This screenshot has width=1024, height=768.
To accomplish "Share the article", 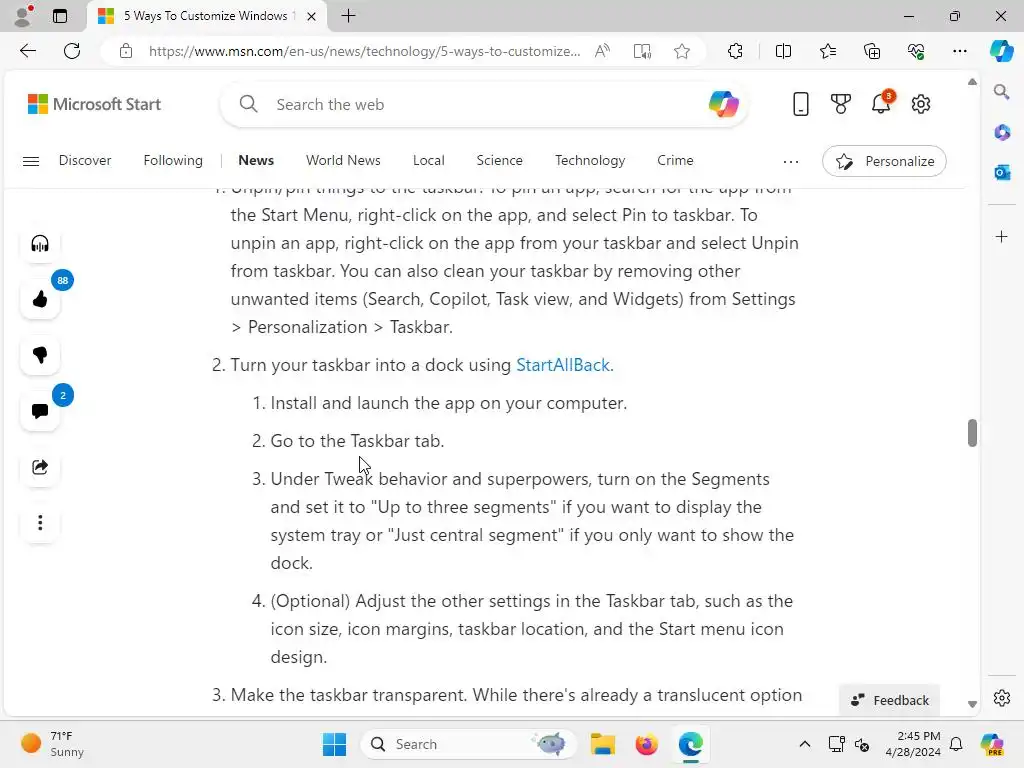I will [40, 467].
